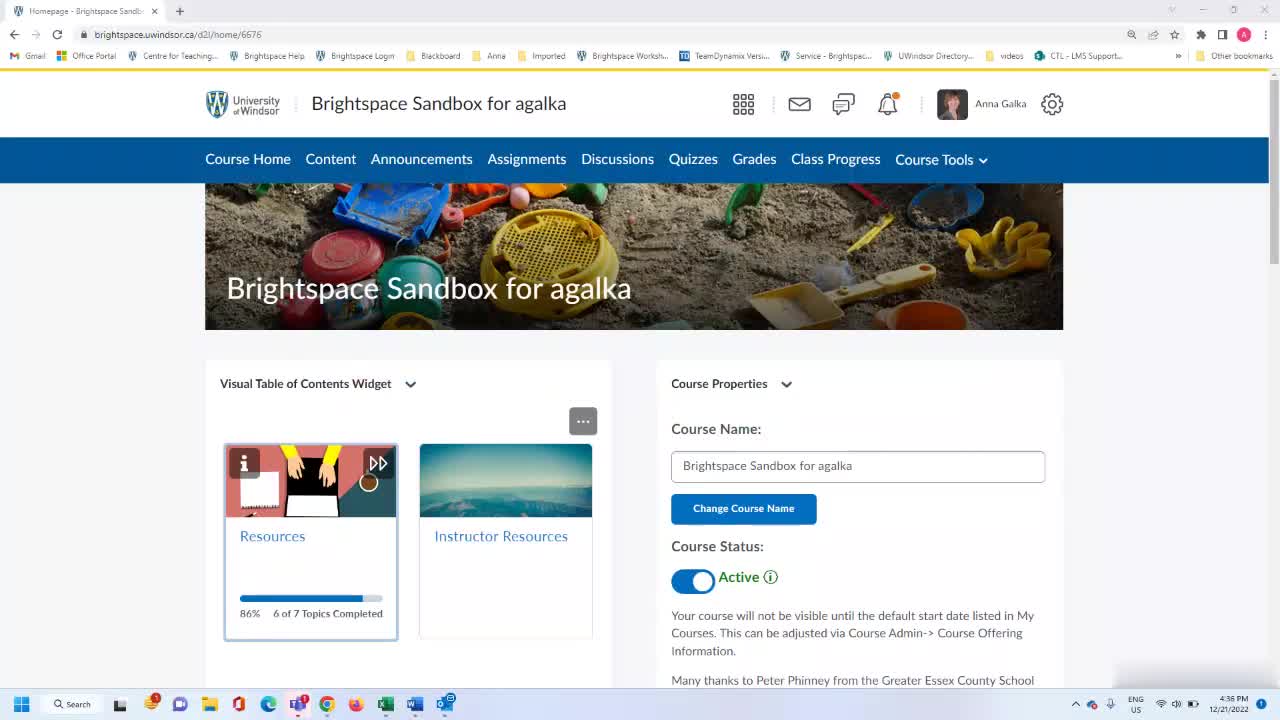Open Instructor Resources module link
The height and width of the screenshot is (720, 1280).
coord(501,536)
